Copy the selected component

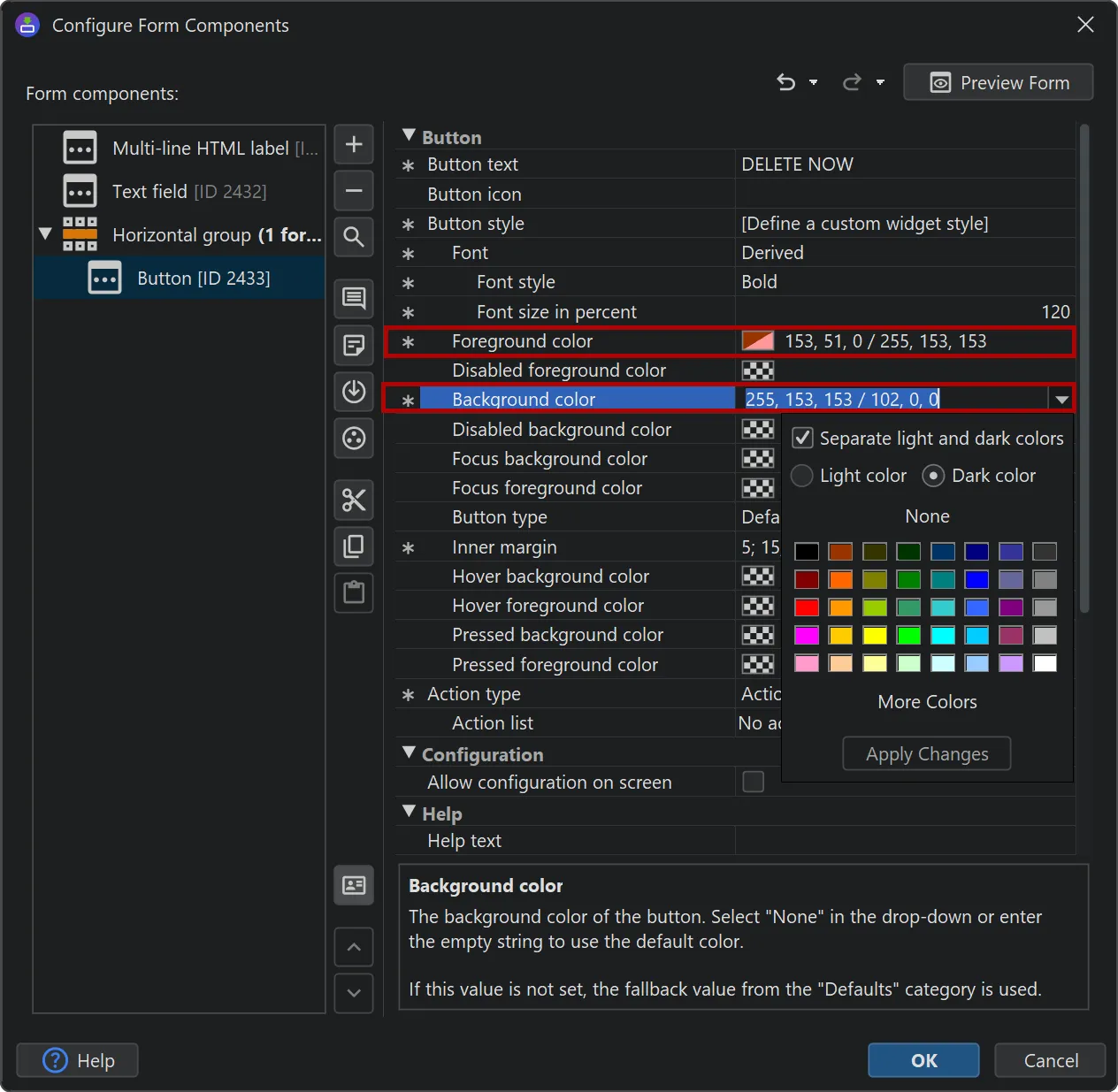353,546
